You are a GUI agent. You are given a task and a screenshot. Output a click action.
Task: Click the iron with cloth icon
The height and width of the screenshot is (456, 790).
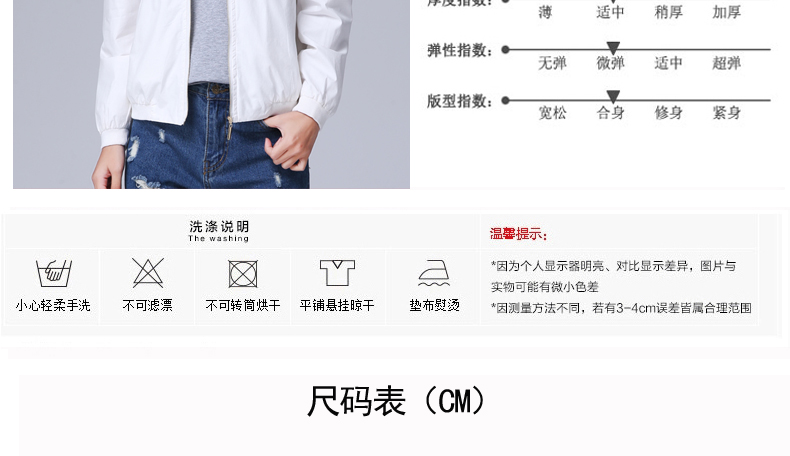[434, 273]
